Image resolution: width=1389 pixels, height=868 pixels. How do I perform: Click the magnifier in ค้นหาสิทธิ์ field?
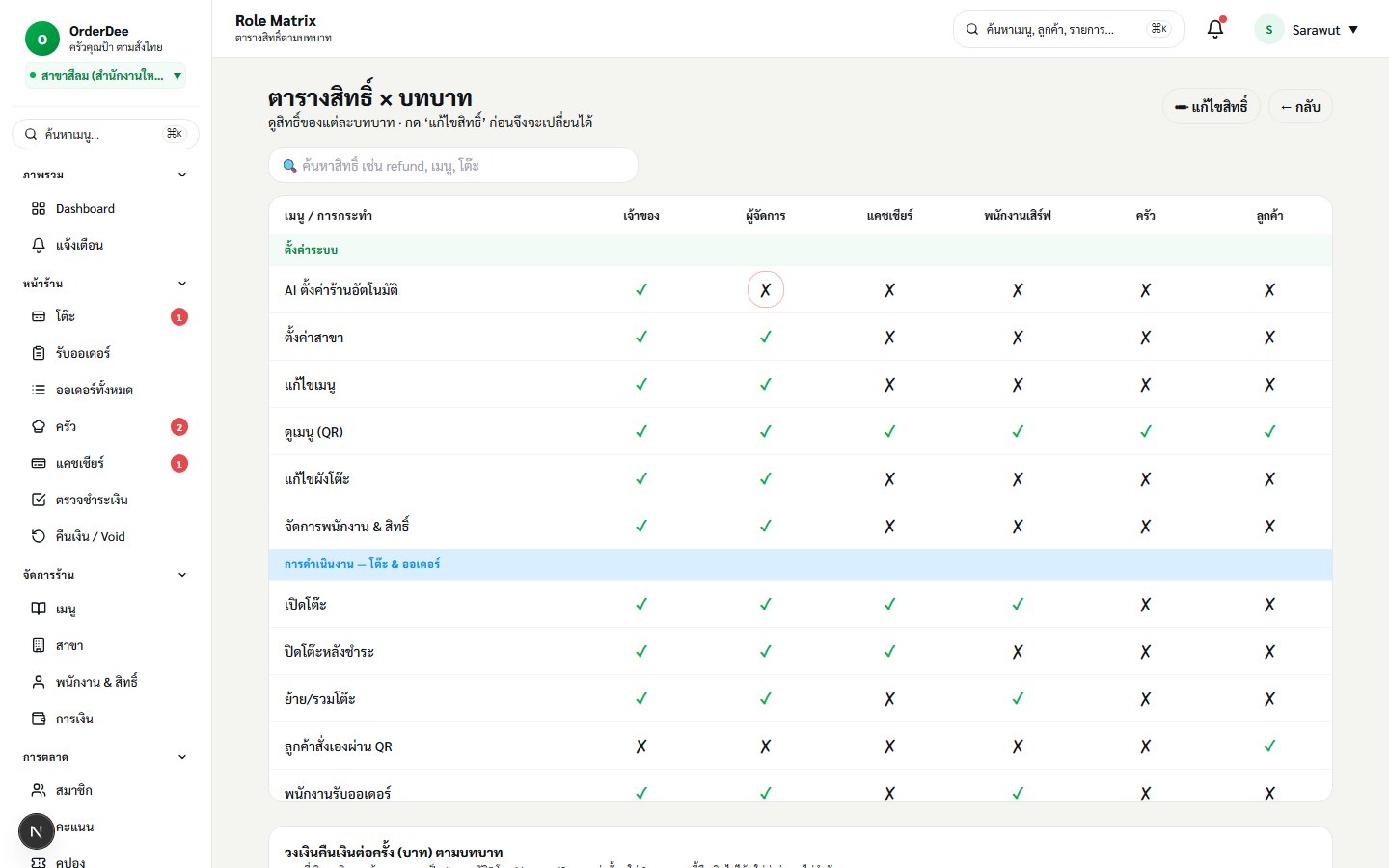(x=289, y=166)
